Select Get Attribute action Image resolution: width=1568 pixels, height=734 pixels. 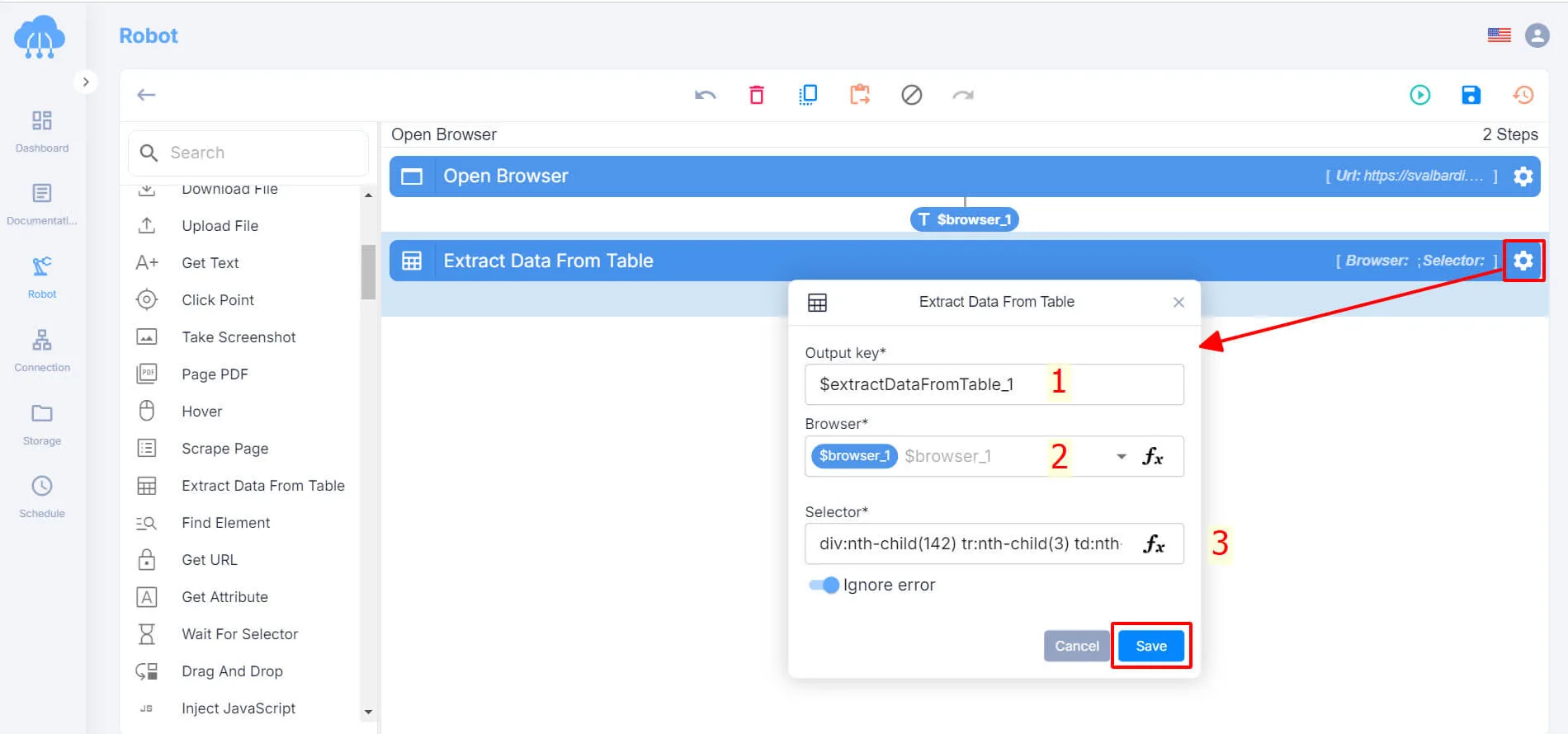[224, 597]
